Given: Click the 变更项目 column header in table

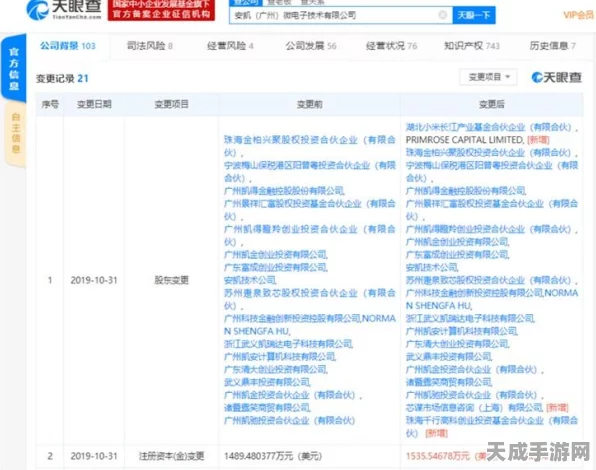Looking at the screenshot, I should tap(171, 104).
